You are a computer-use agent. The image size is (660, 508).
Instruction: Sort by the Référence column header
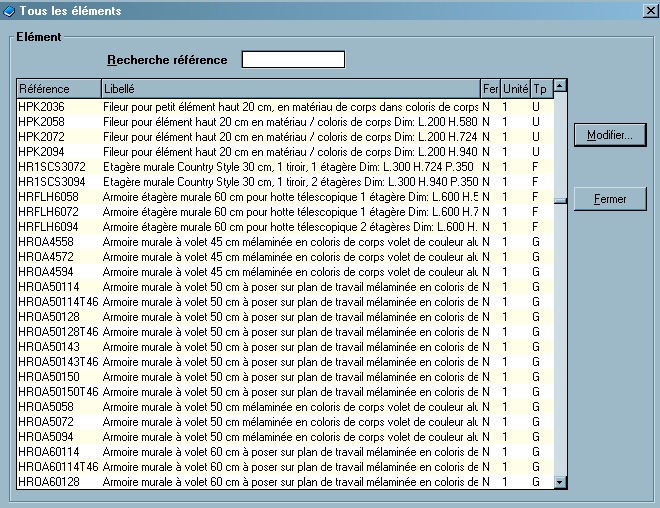click(x=59, y=89)
